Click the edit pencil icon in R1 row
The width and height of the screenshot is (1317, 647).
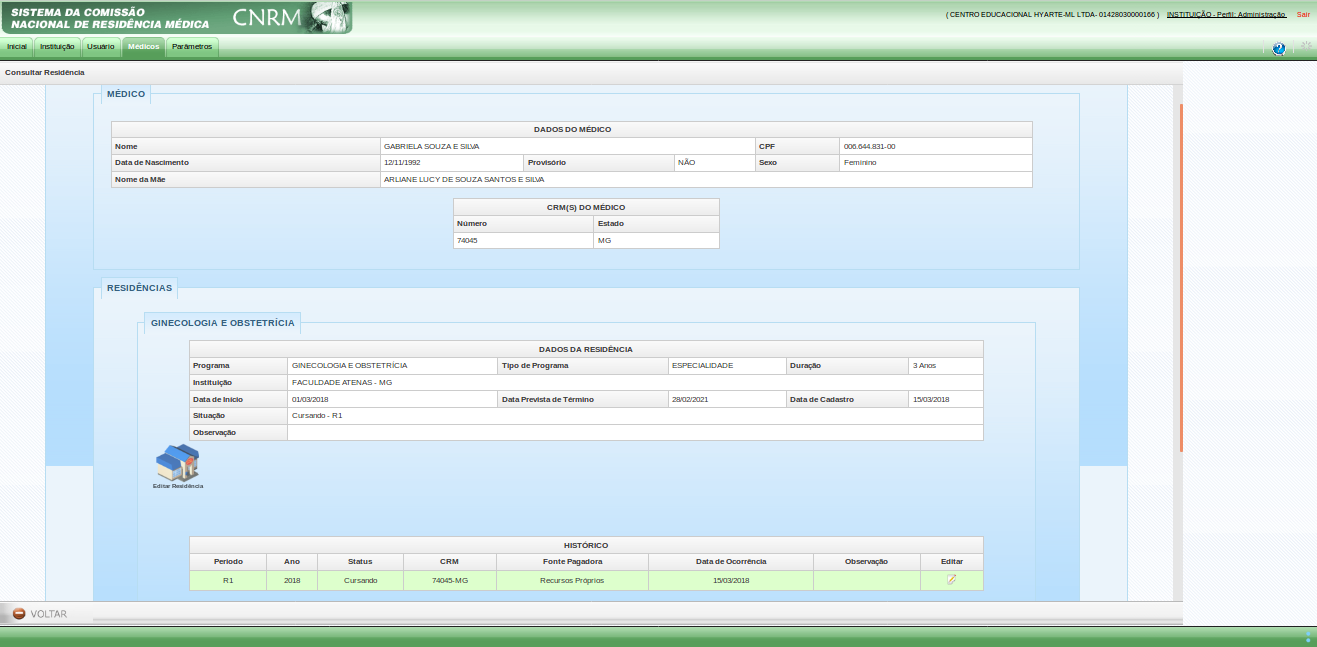pyautogui.click(x=951, y=580)
